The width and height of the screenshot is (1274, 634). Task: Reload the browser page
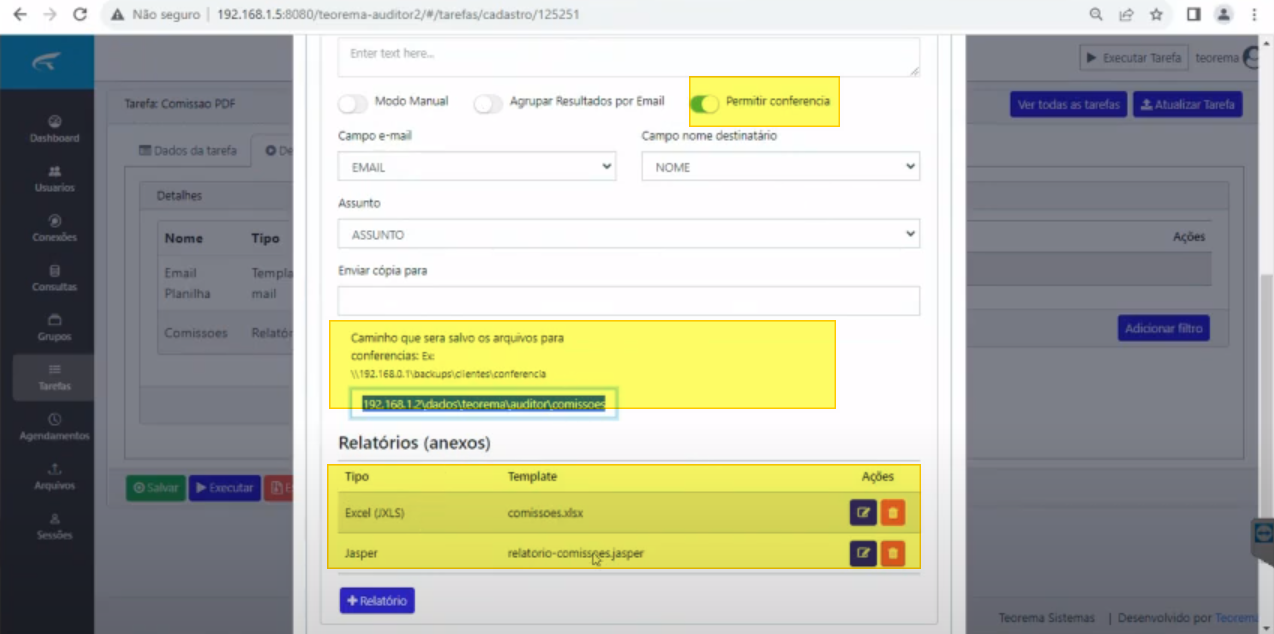click(80, 15)
